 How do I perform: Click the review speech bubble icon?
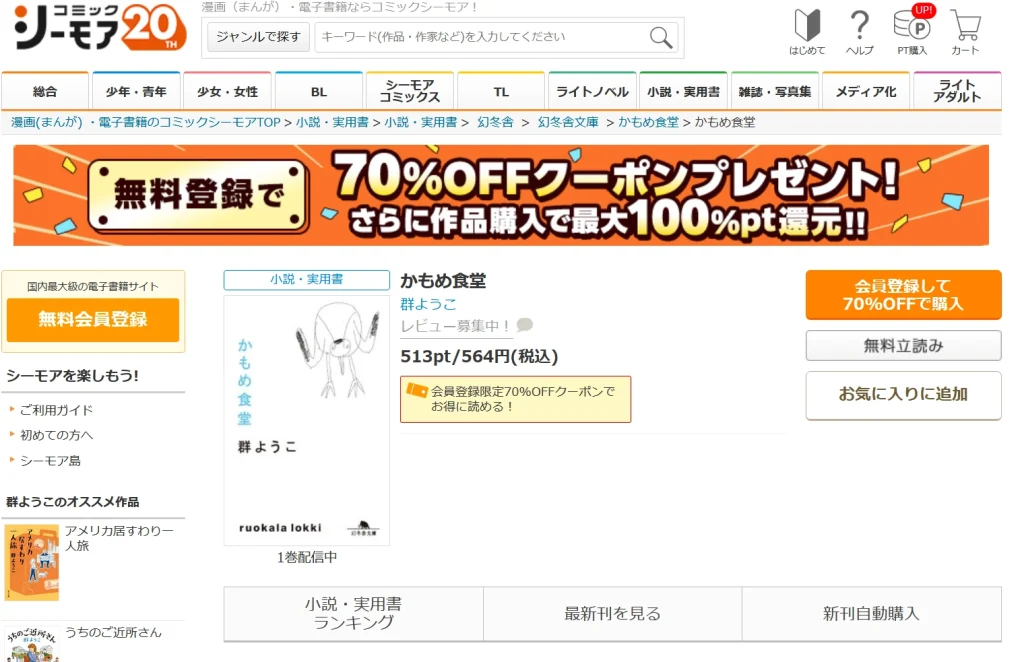[524, 324]
